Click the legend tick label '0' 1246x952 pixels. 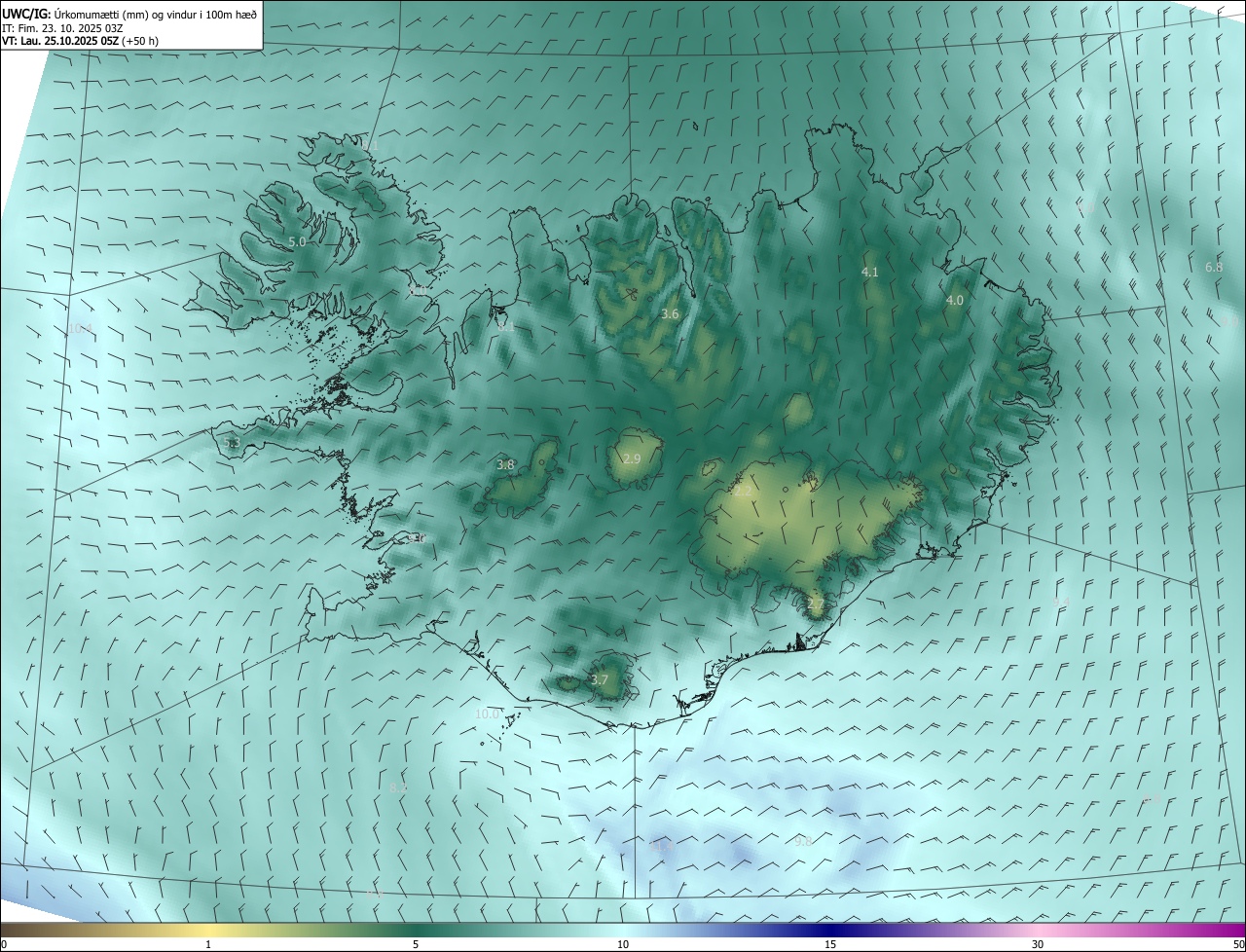click(4, 944)
